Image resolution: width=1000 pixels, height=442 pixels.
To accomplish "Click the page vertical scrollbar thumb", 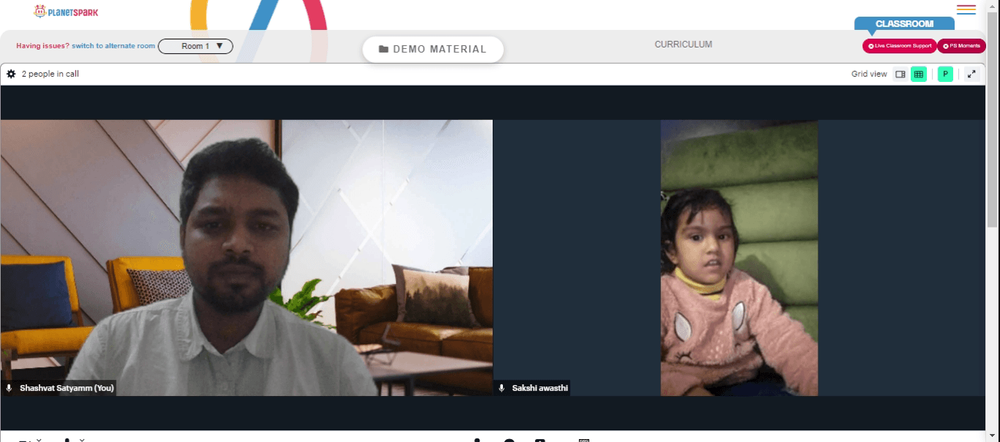I will point(992,120).
